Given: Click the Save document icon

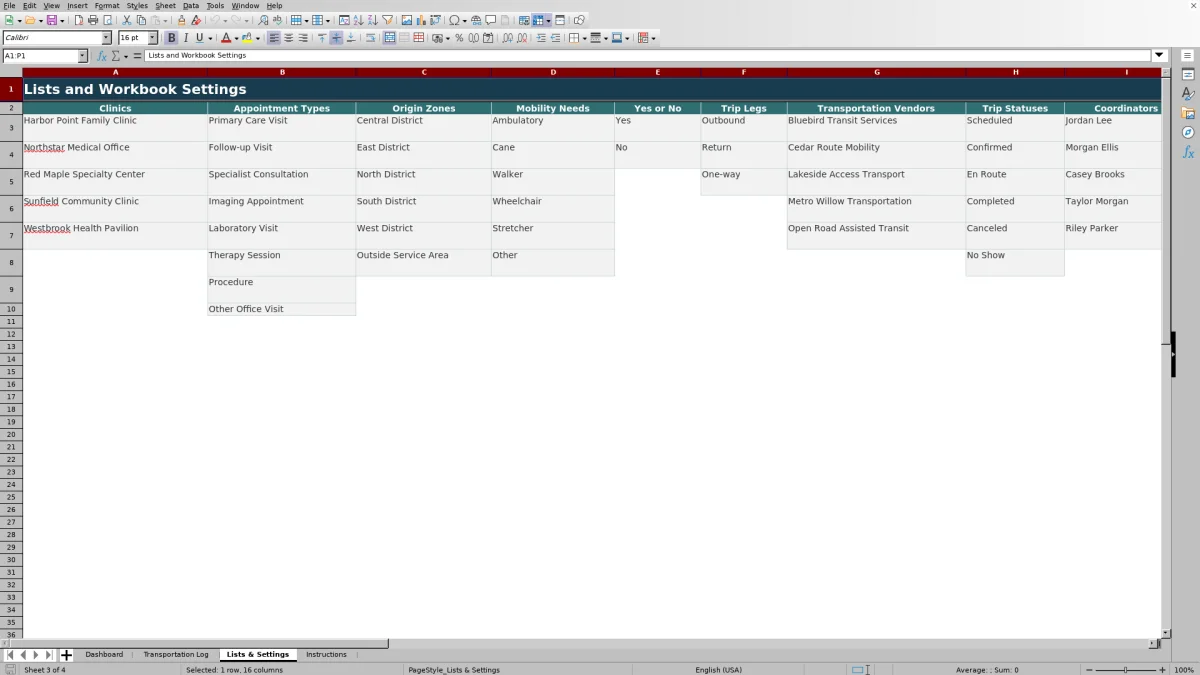Looking at the screenshot, I should (x=52, y=20).
